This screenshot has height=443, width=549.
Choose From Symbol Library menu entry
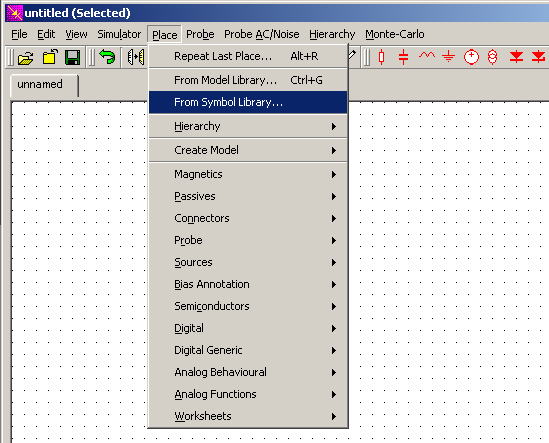pyautogui.click(x=248, y=102)
